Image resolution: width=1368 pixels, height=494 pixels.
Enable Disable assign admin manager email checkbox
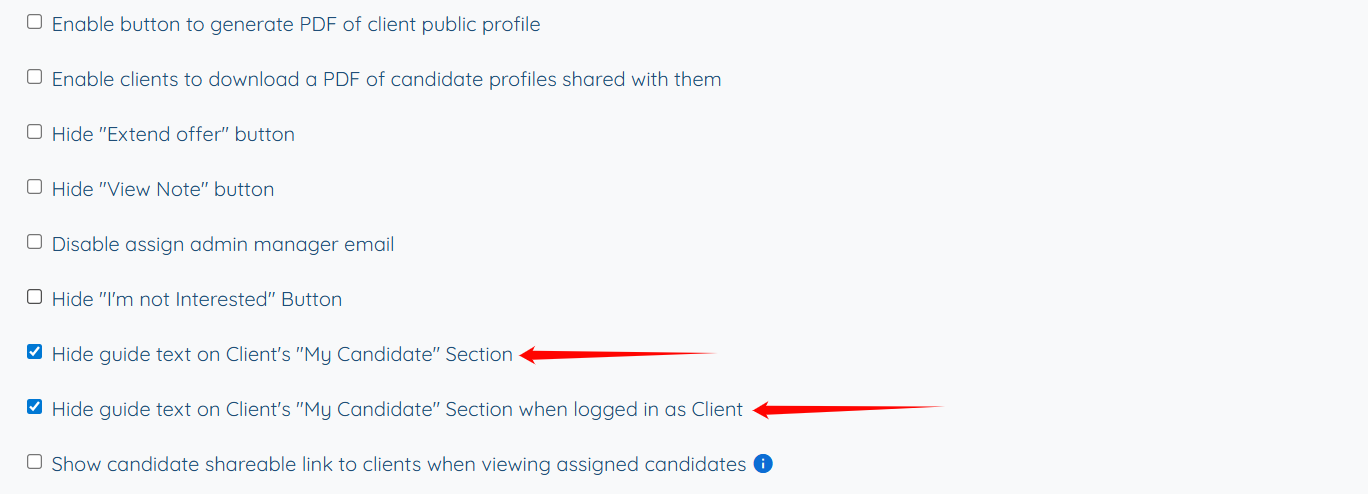[x=35, y=242]
